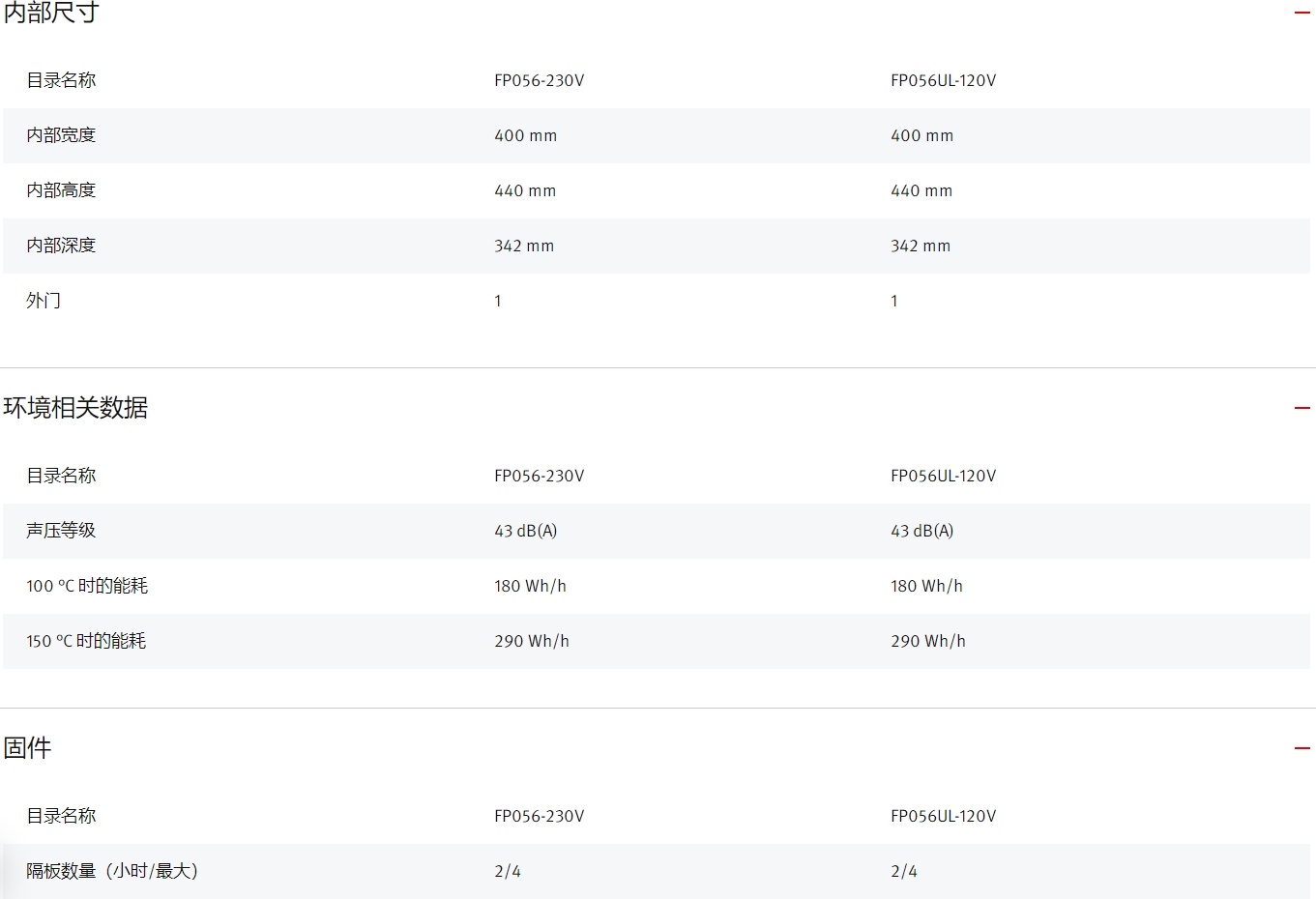
Task: Collapse the 环境相关数据 section minus icon
Action: click(1301, 408)
